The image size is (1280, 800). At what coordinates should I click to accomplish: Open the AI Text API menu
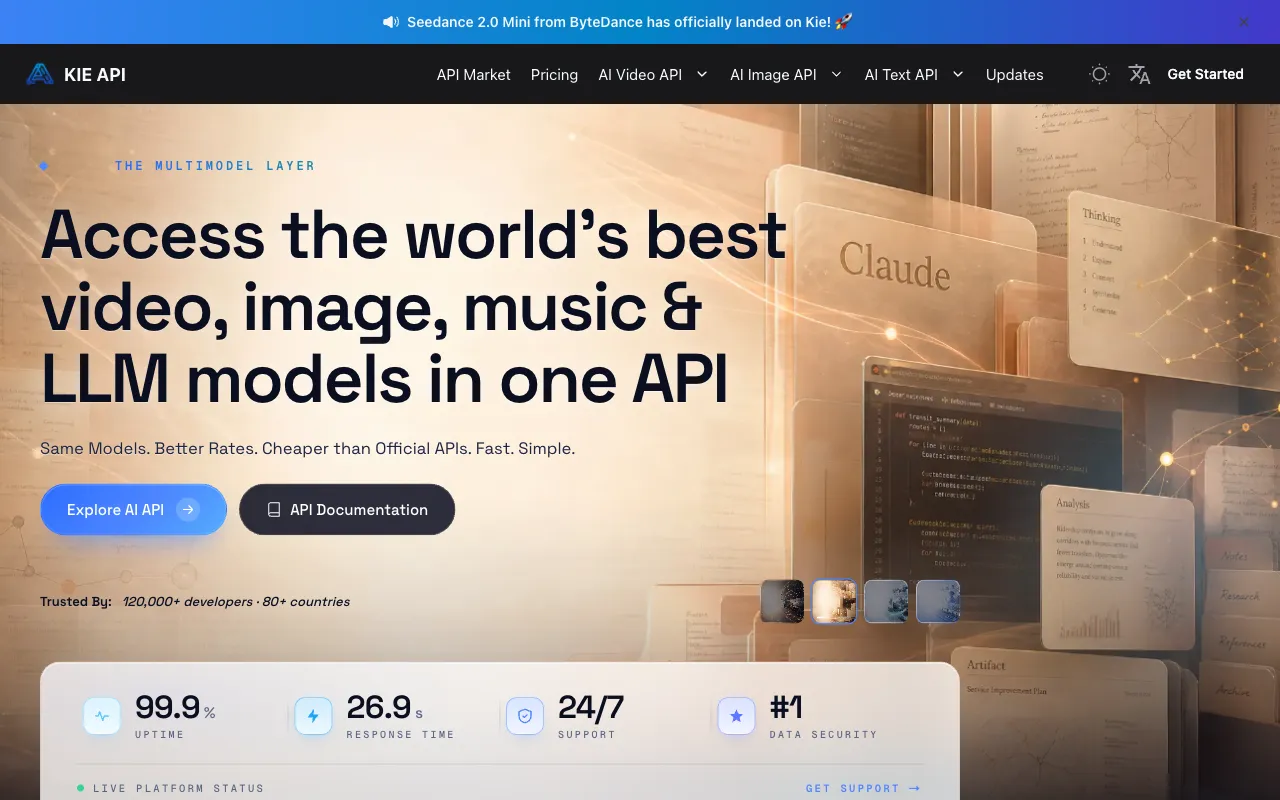[x=901, y=75]
